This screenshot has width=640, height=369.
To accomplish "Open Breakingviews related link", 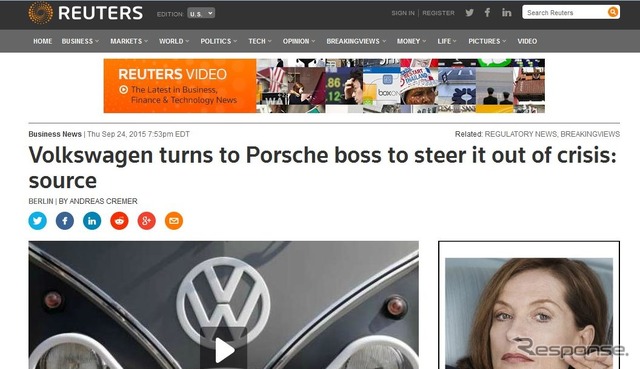I will tap(590, 134).
